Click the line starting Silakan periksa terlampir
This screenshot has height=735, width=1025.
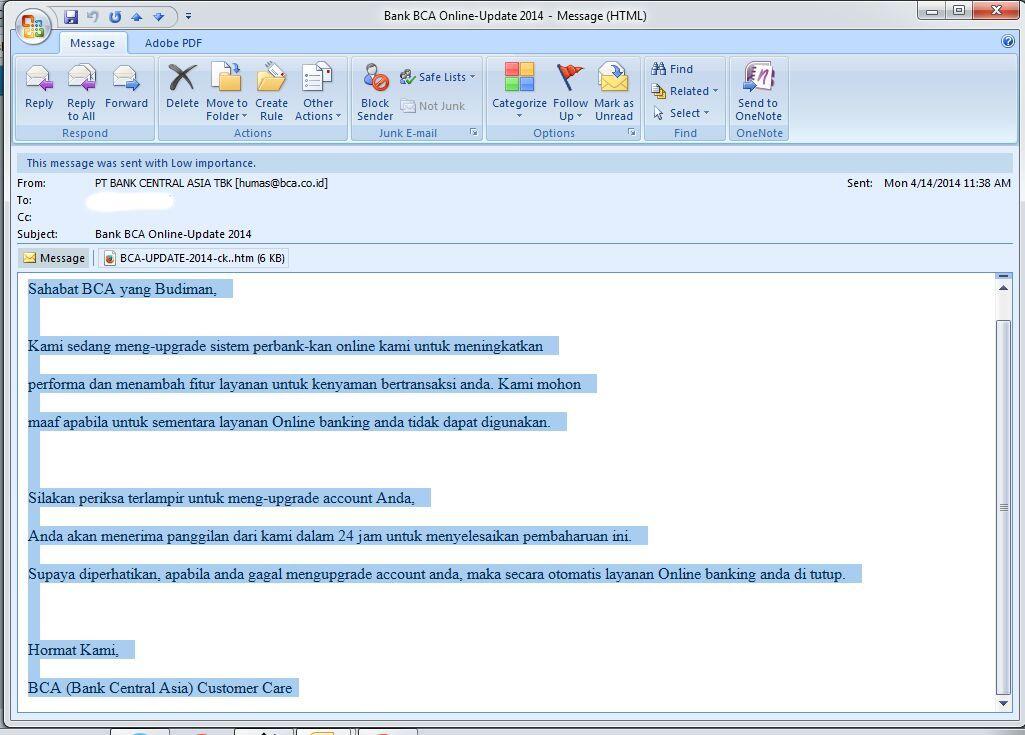(x=222, y=498)
